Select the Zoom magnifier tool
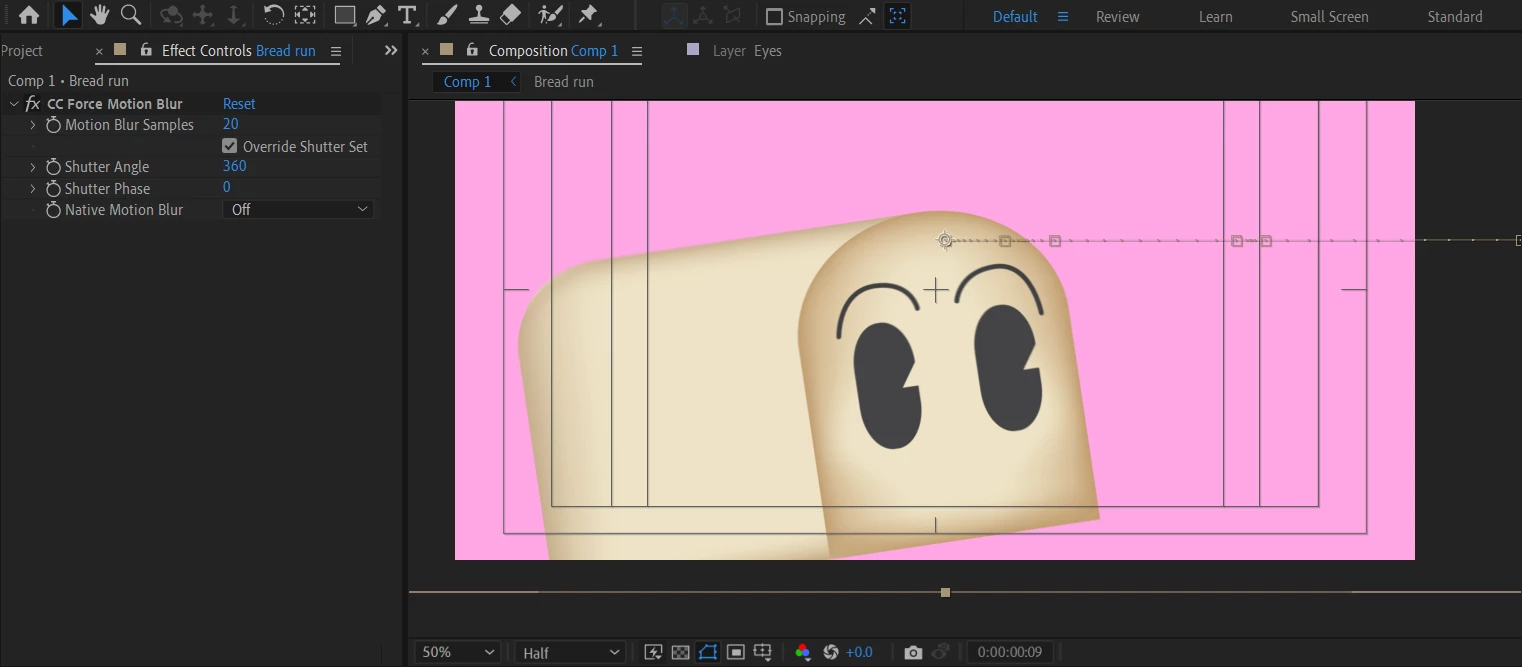Image resolution: width=1522 pixels, height=667 pixels. 130,15
